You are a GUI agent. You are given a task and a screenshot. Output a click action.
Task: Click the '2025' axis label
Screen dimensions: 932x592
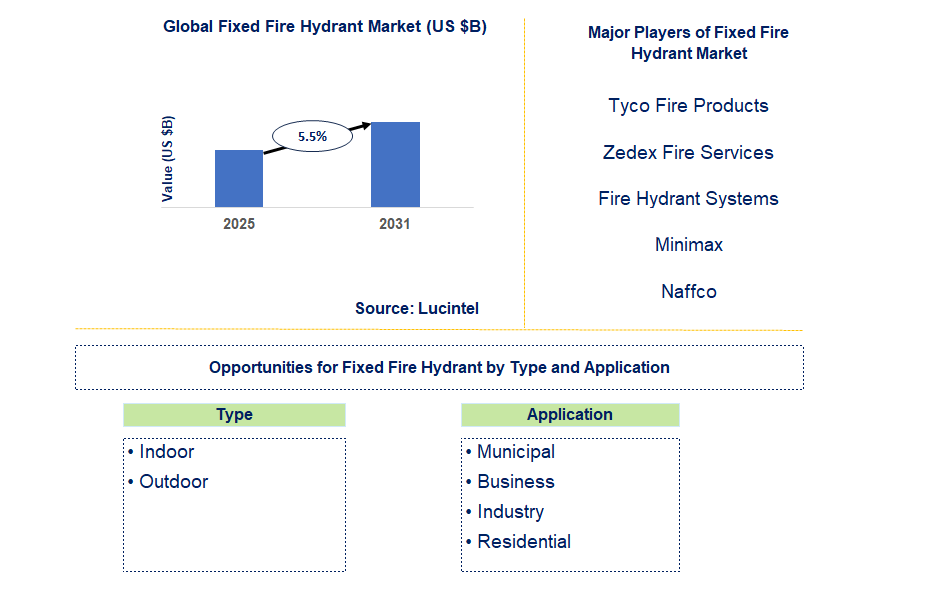[239, 224]
